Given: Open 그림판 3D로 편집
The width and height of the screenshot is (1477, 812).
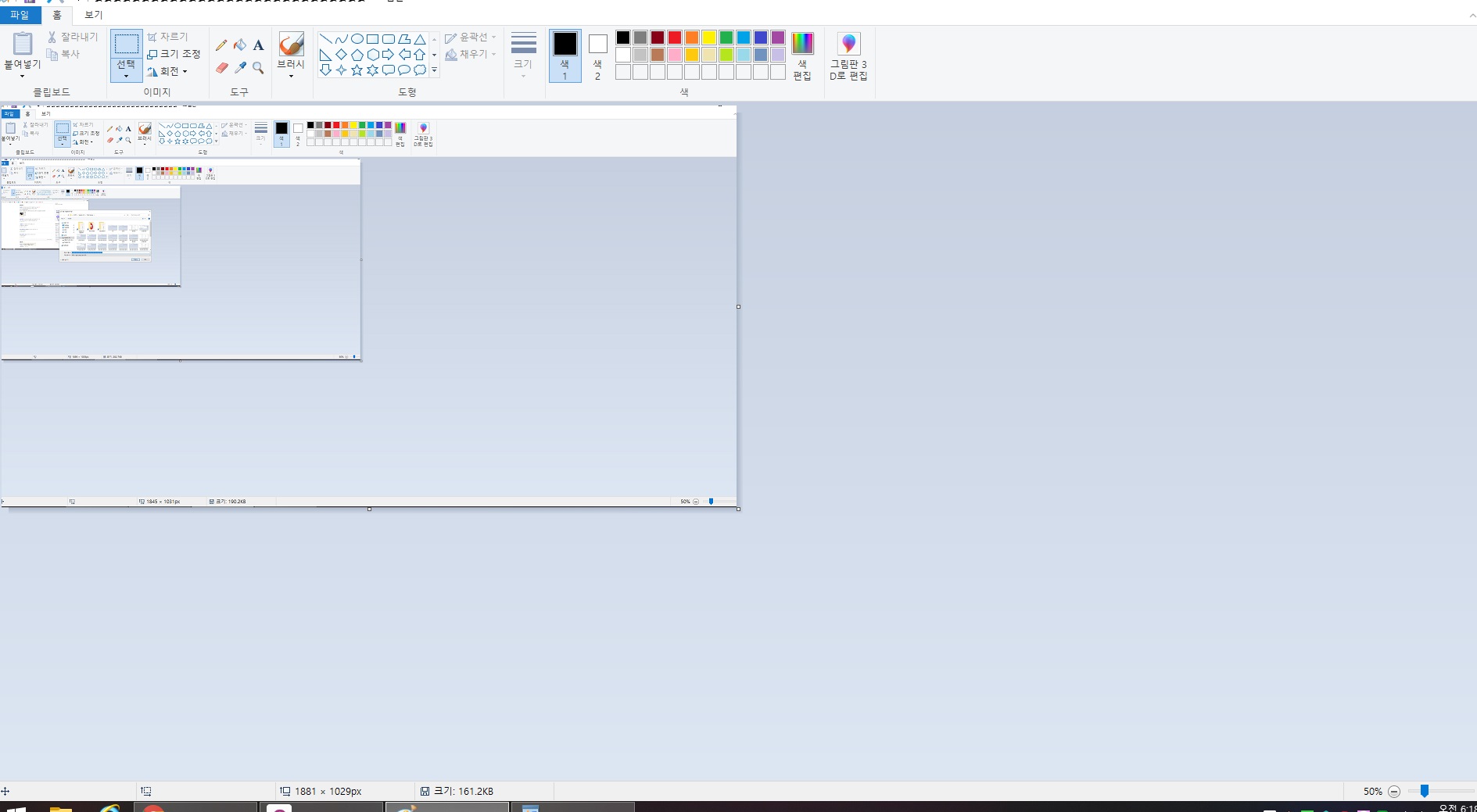Looking at the screenshot, I should click(x=848, y=56).
